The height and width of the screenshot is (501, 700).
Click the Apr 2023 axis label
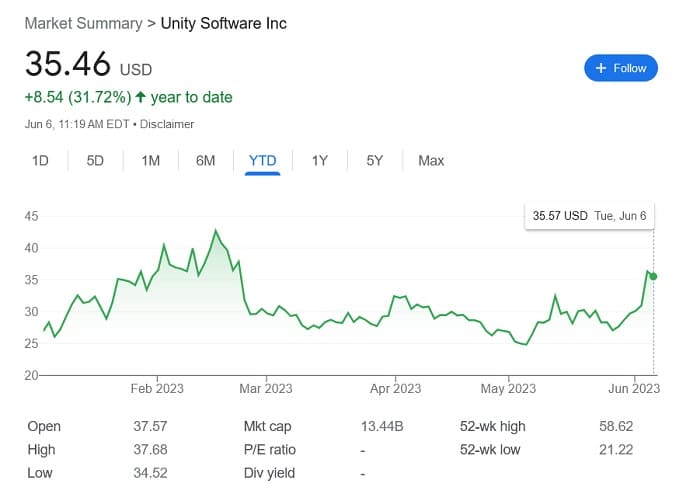click(x=396, y=388)
